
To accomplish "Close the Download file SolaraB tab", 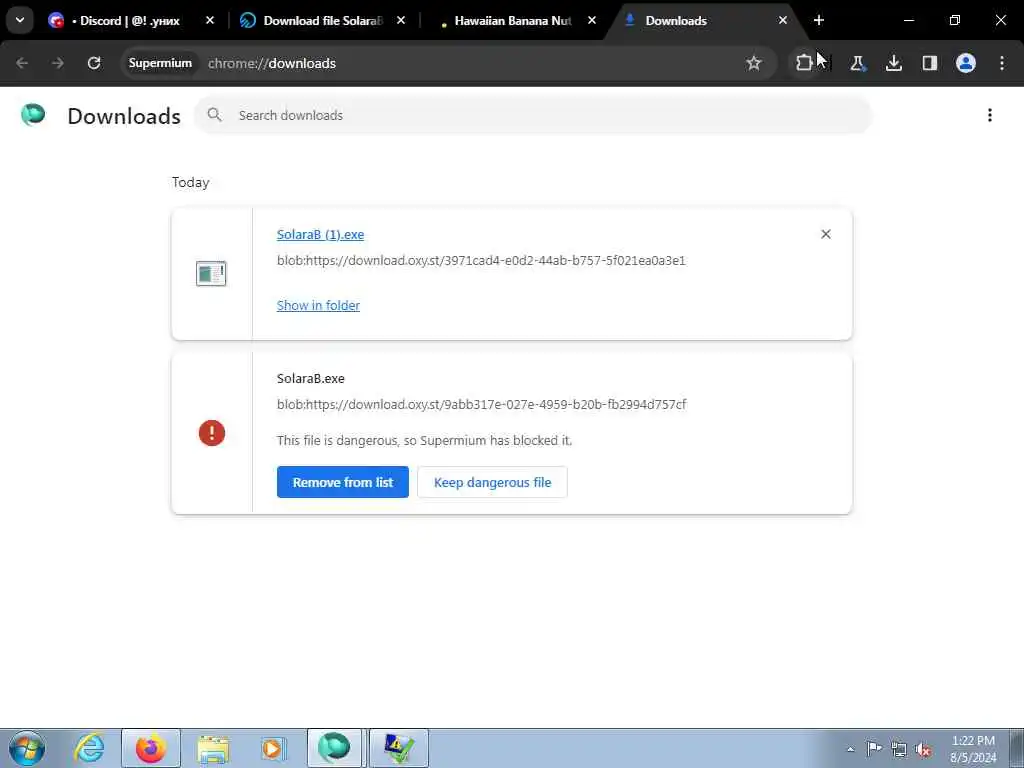I will tap(401, 21).
